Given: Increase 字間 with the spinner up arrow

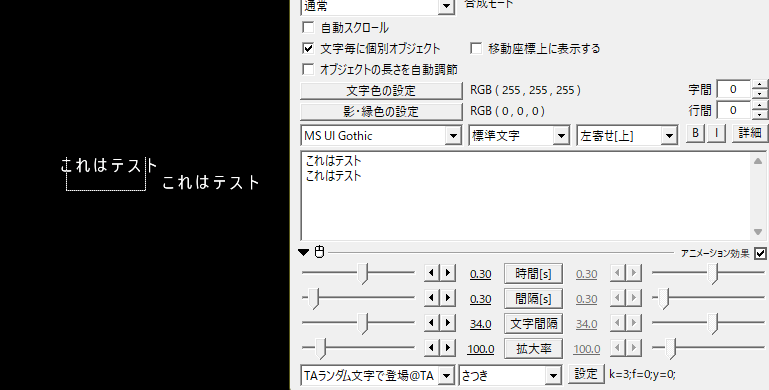Looking at the screenshot, I should [760, 85].
